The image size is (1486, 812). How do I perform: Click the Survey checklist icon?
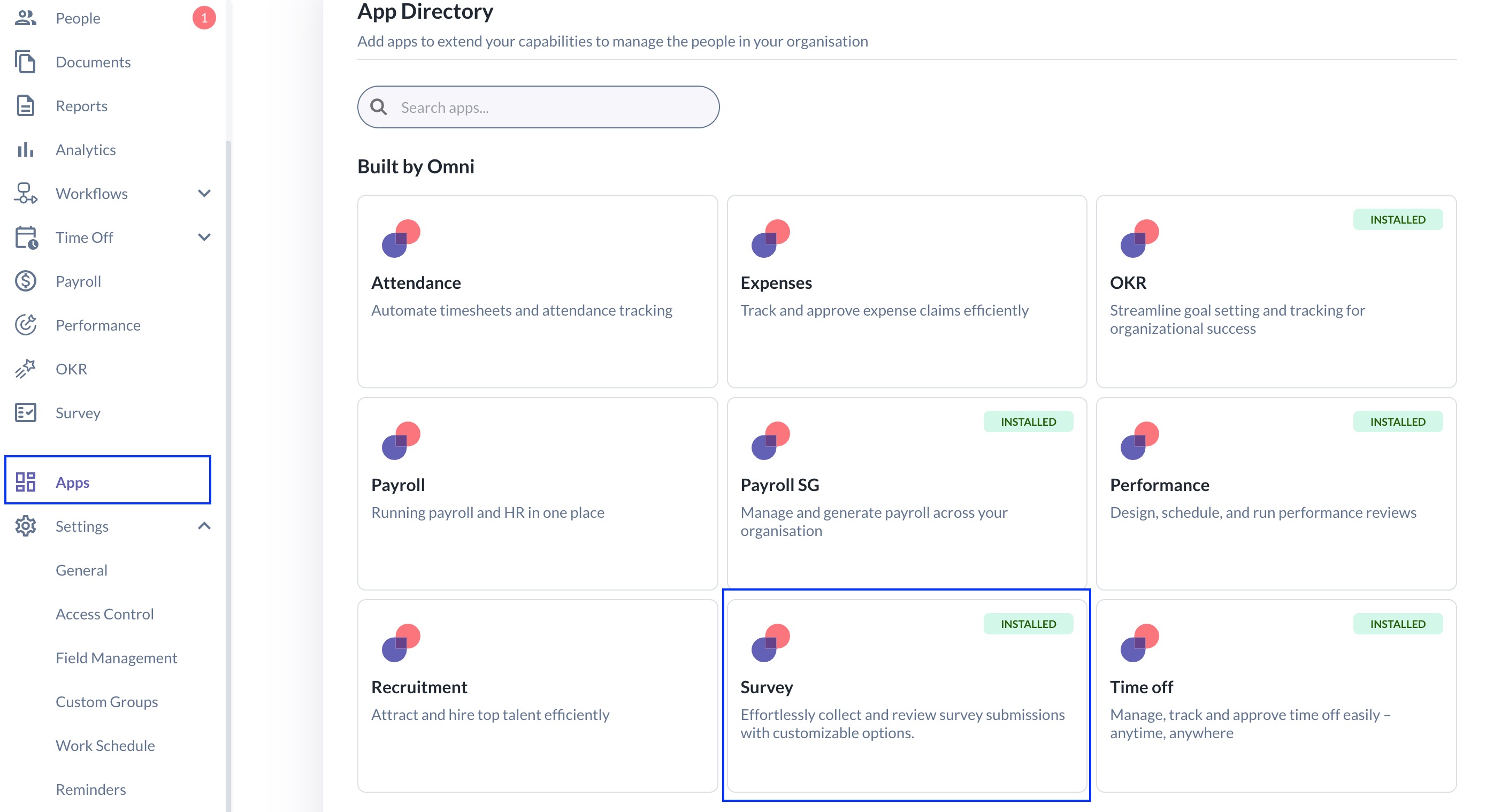pyautogui.click(x=25, y=412)
